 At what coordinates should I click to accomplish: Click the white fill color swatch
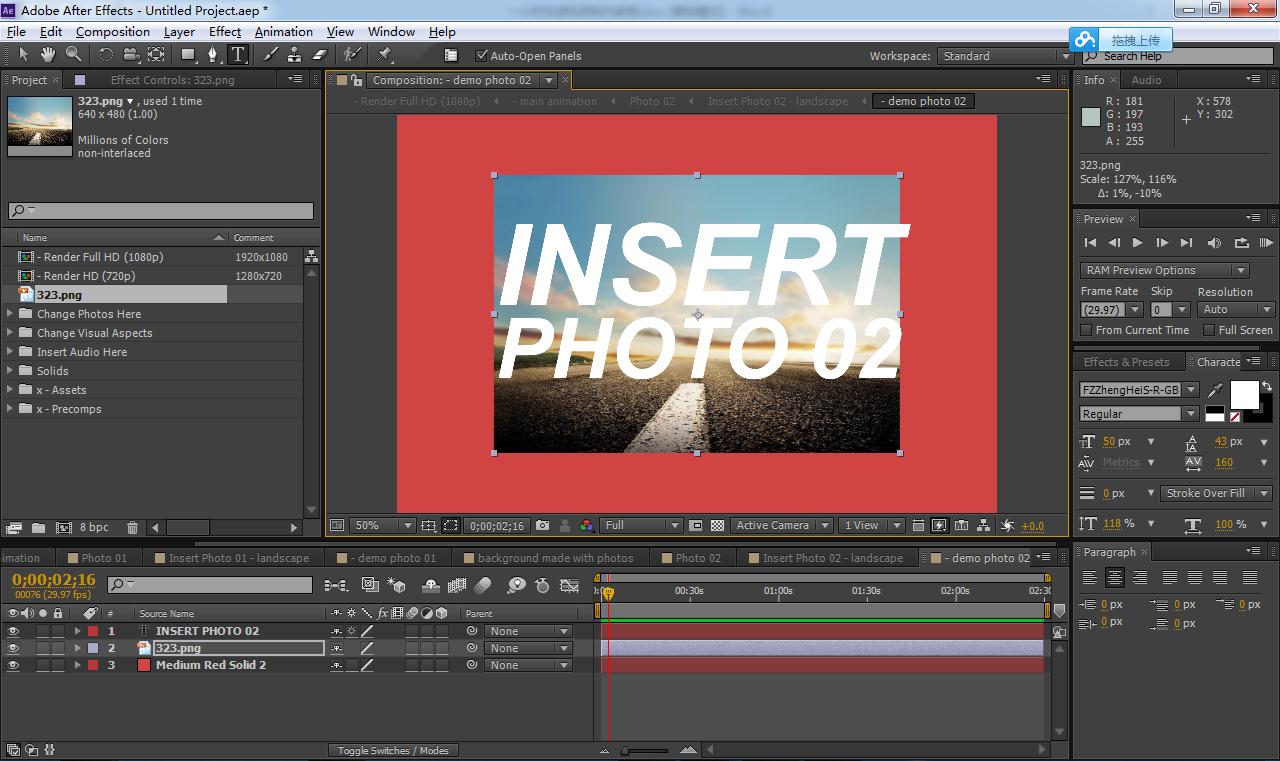tap(1244, 395)
